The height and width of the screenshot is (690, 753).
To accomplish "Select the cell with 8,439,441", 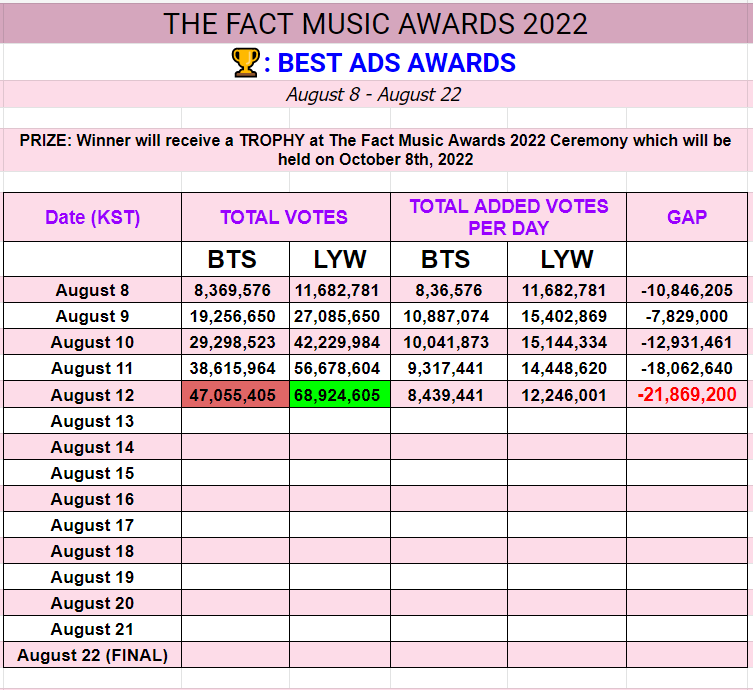I will point(449,395).
